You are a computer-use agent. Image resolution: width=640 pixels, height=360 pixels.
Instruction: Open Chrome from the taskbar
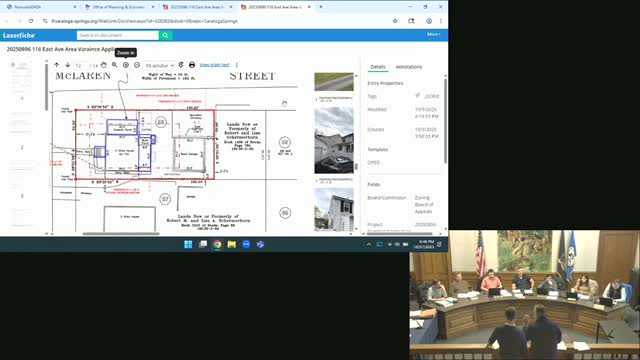pyautogui.click(x=217, y=244)
